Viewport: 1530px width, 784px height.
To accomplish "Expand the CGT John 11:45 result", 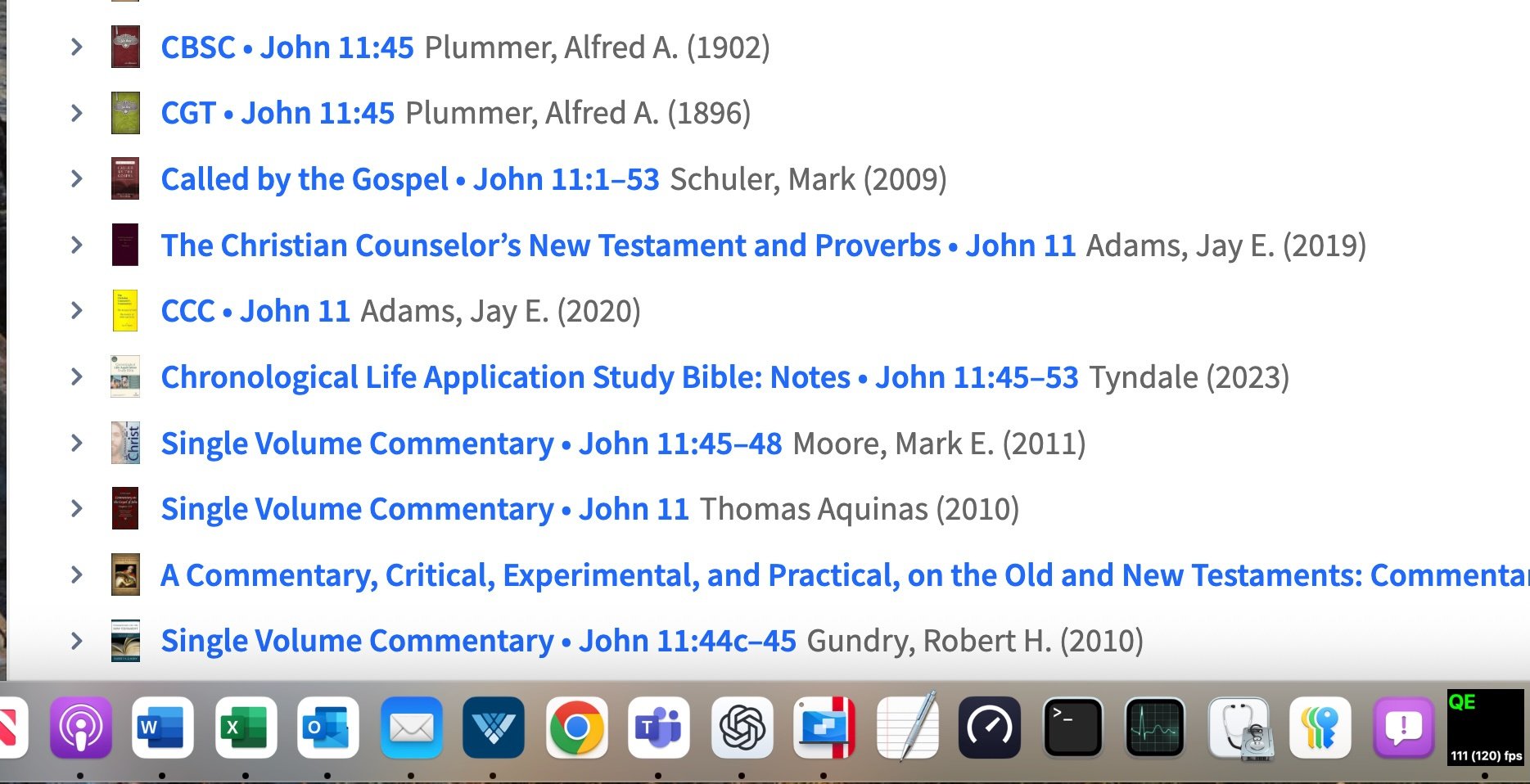I will [77, 113].
